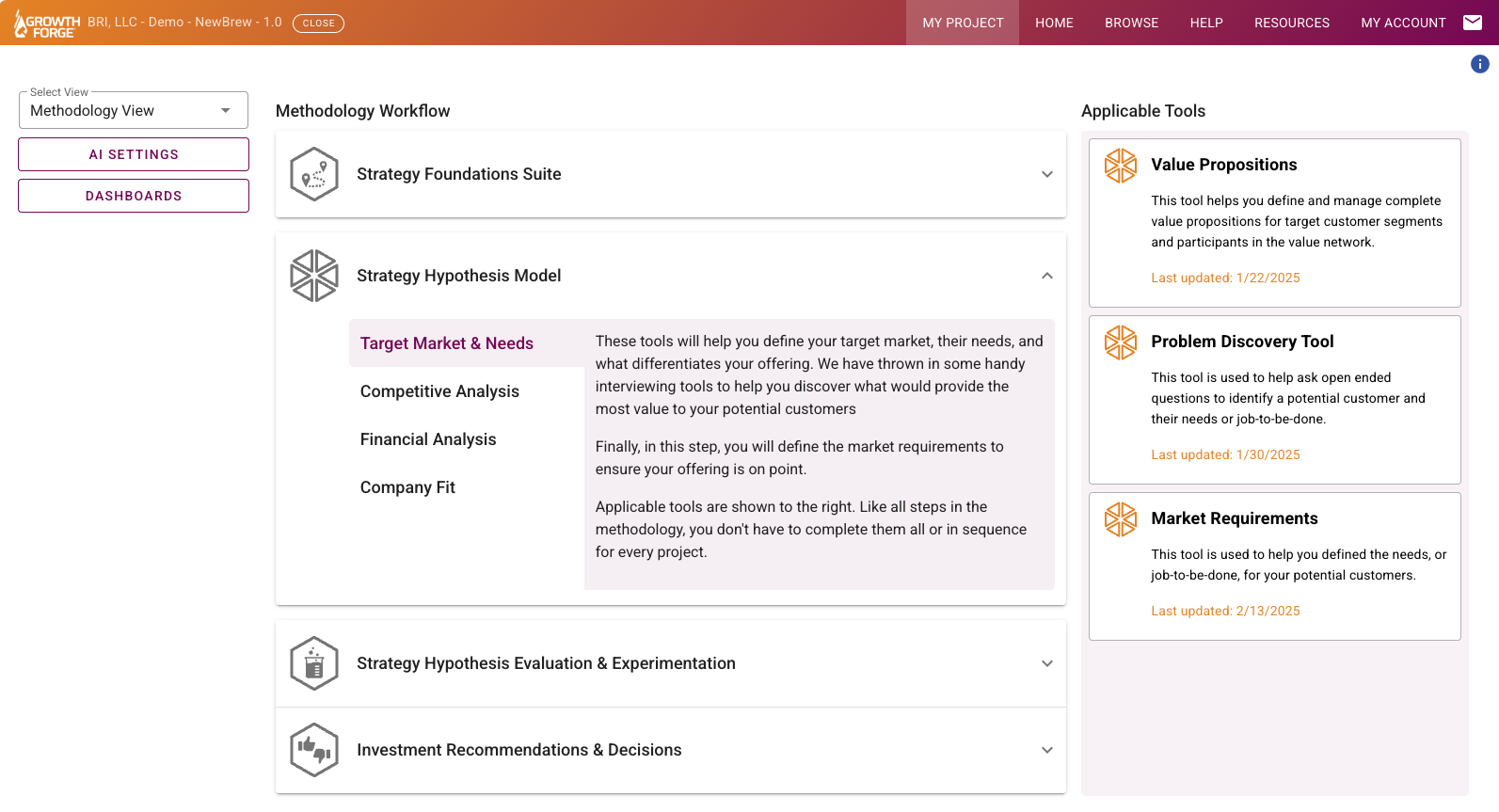
Task: Click the Market Requirements tool icon
Action: click(x=1120, y=519)
